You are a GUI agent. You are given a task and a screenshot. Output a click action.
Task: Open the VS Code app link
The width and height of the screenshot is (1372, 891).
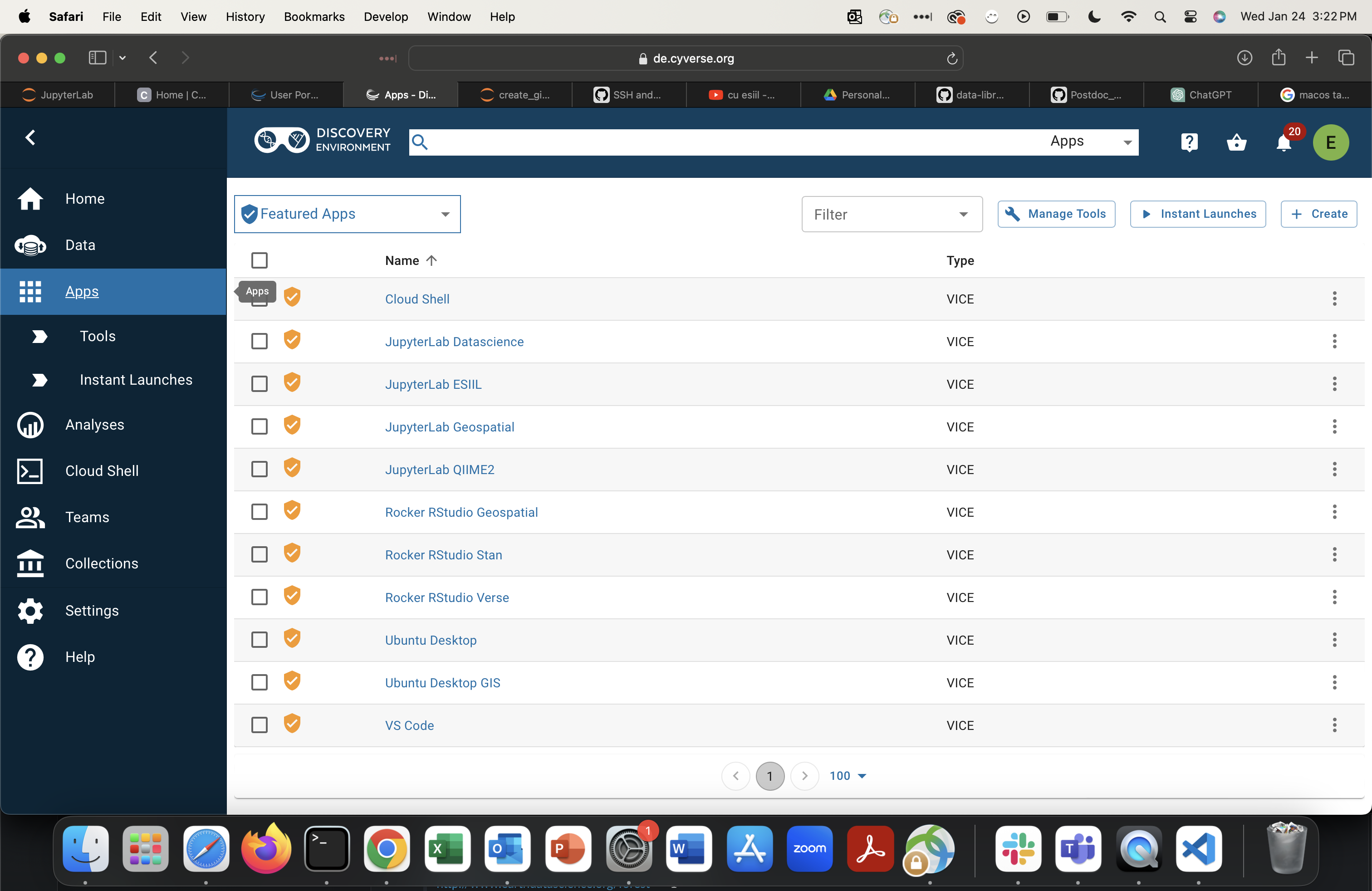point(409,725)
